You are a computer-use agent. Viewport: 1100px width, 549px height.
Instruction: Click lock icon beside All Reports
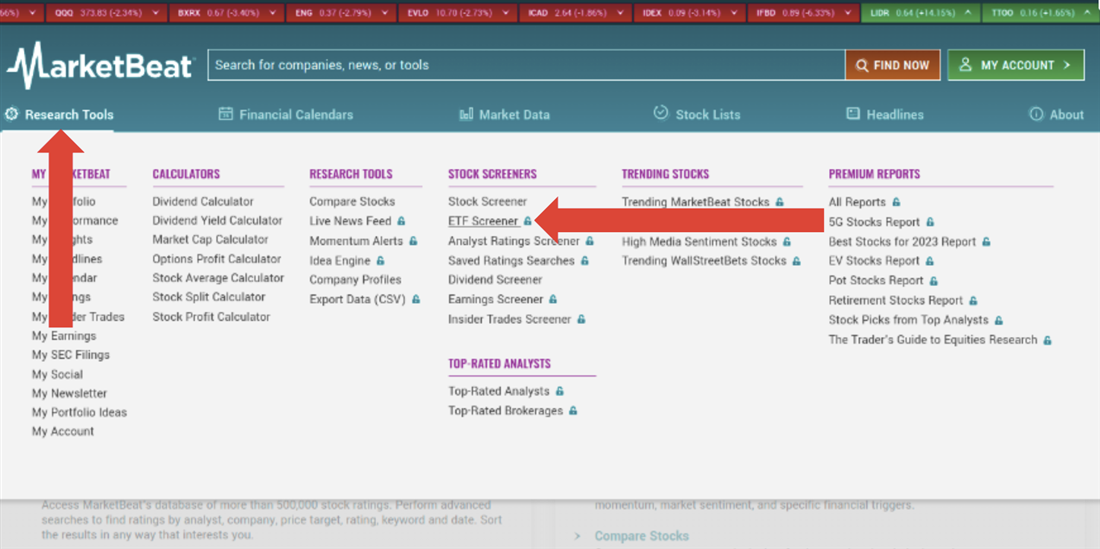click(896, 202)
